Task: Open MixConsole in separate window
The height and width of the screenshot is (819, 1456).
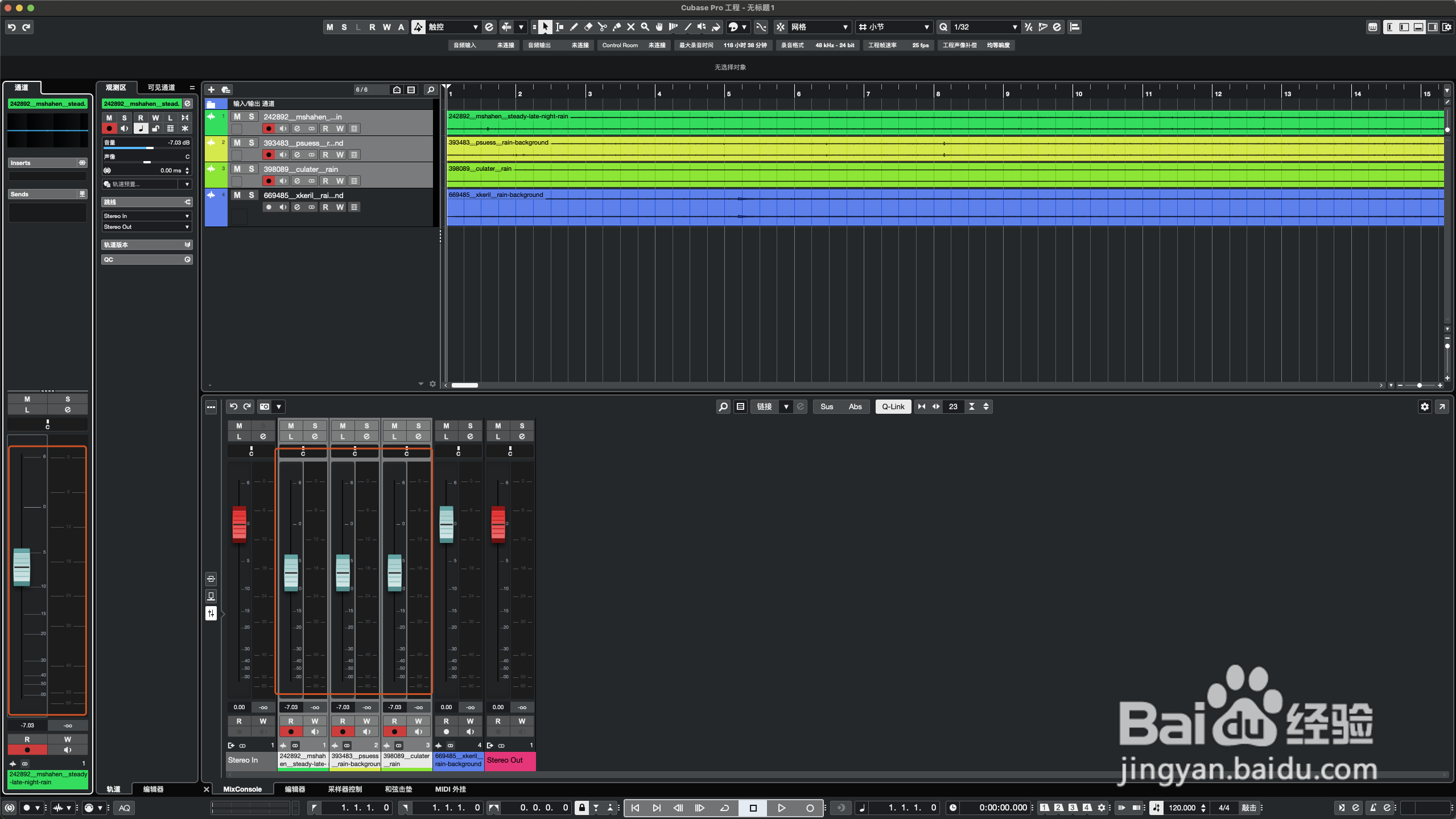Action: [x=1442, y=406]
